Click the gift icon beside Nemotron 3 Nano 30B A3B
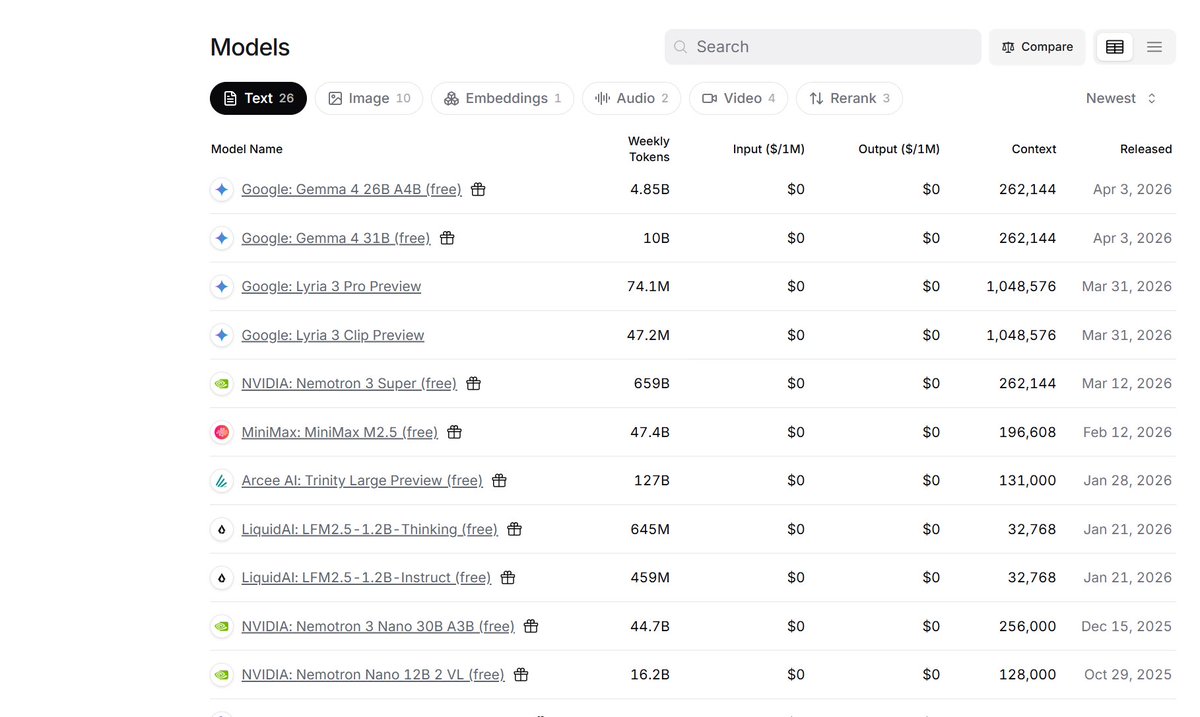Viewport: 1200px width, 717px height. point(531,626)
